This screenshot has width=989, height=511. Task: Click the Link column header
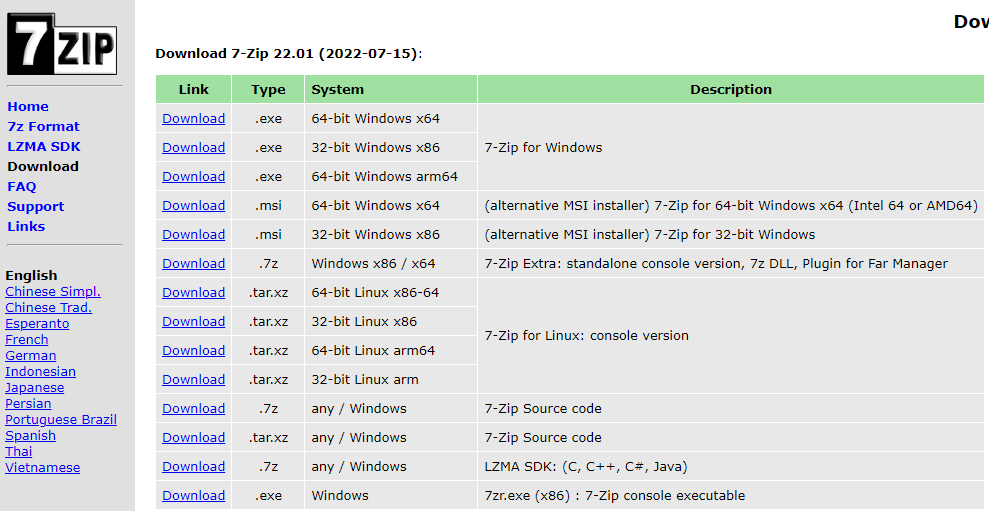[194, 90]
